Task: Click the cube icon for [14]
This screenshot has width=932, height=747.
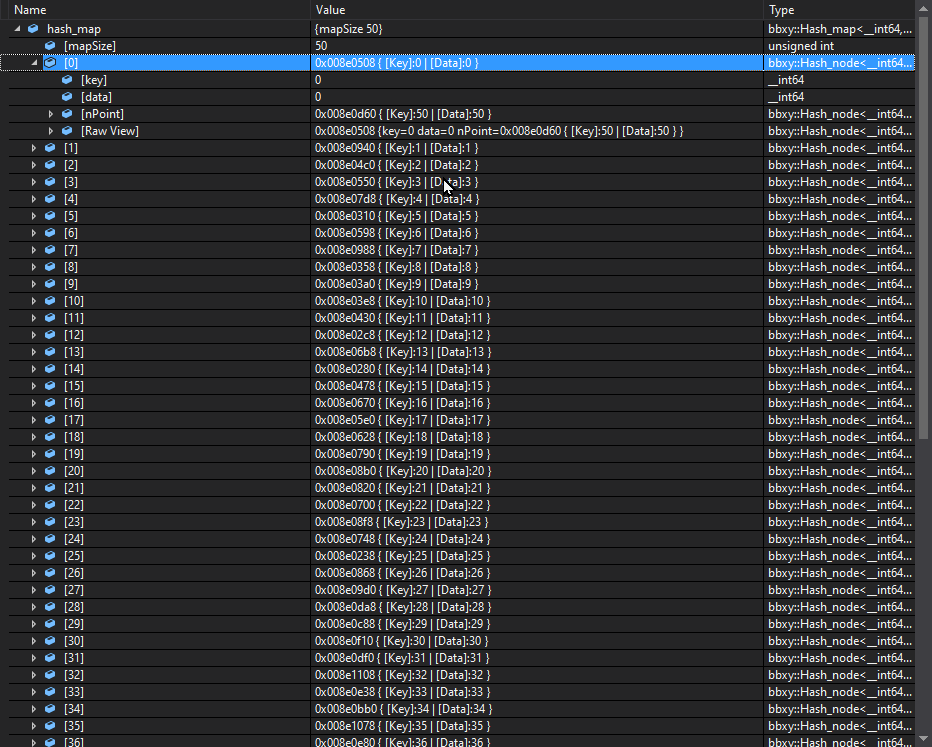Action: coord(51,368)
